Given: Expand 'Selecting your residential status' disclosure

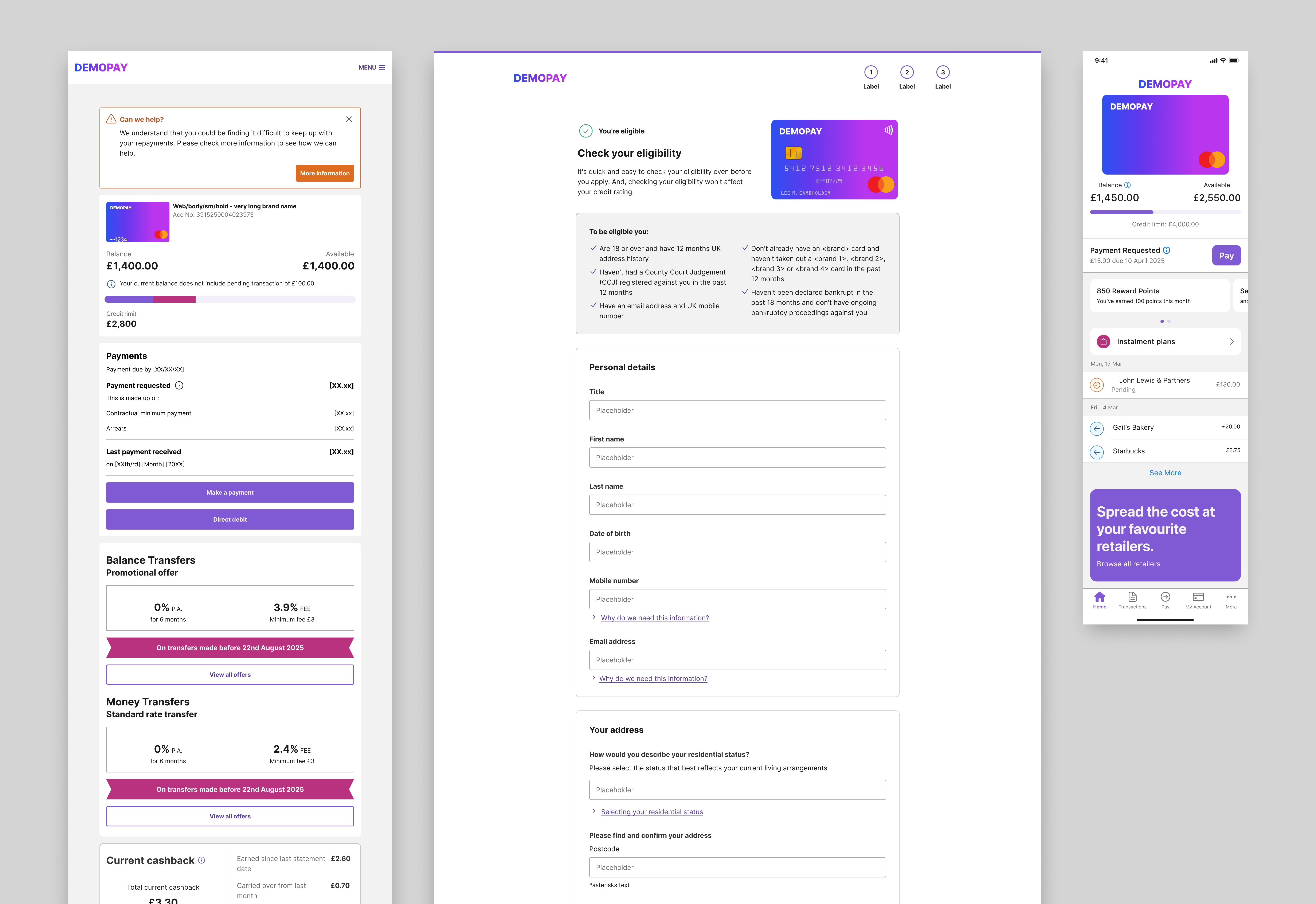Looking at the screenshot, I should [651, 812].
